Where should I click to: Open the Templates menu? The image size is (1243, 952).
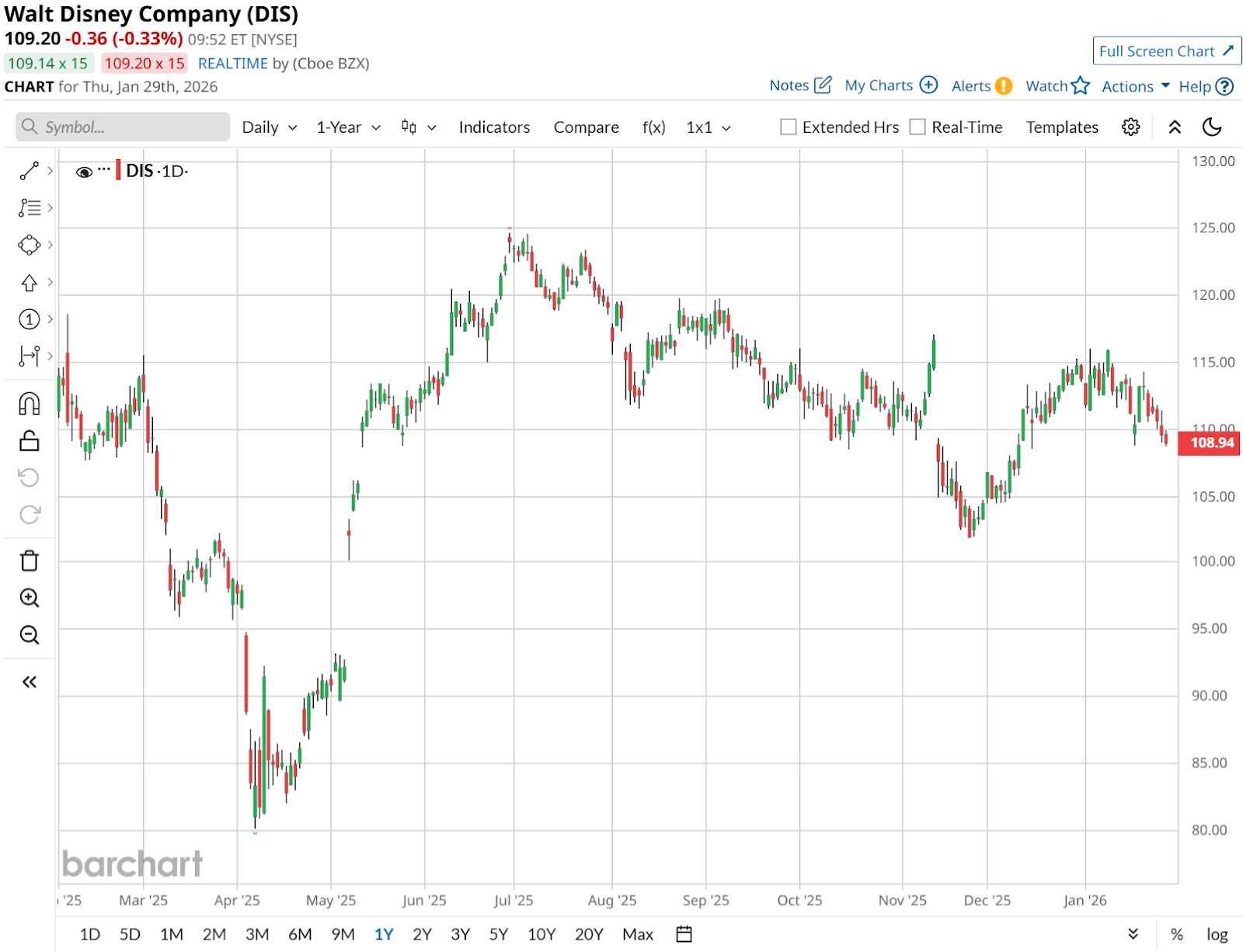click(x=1062, y=127)
